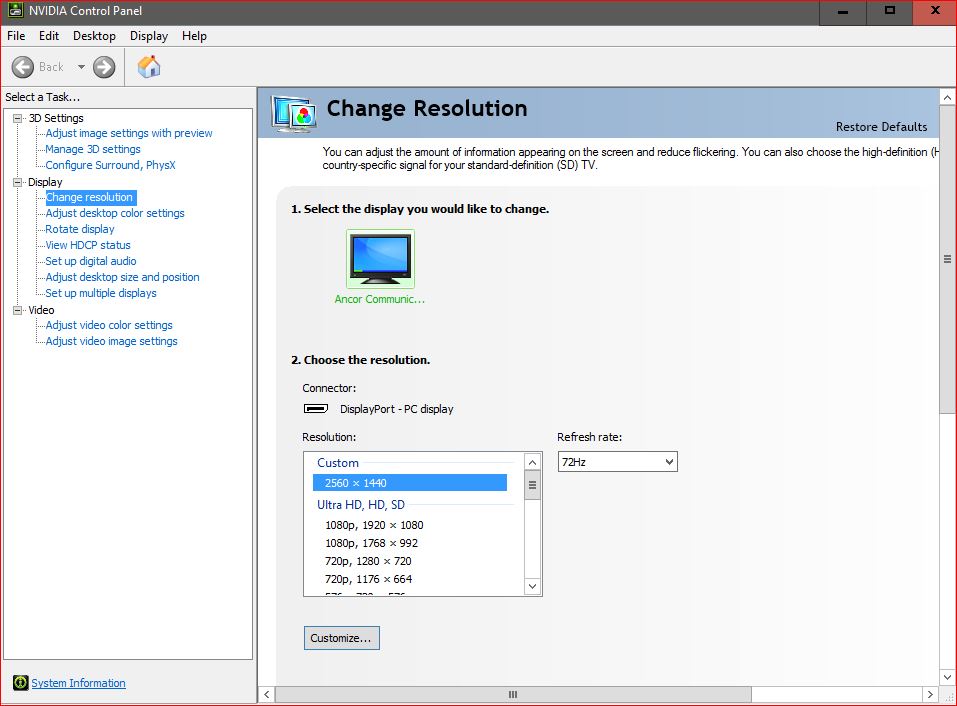Click the Customize button
957x706 pixels.
click(x=341, y=637)
